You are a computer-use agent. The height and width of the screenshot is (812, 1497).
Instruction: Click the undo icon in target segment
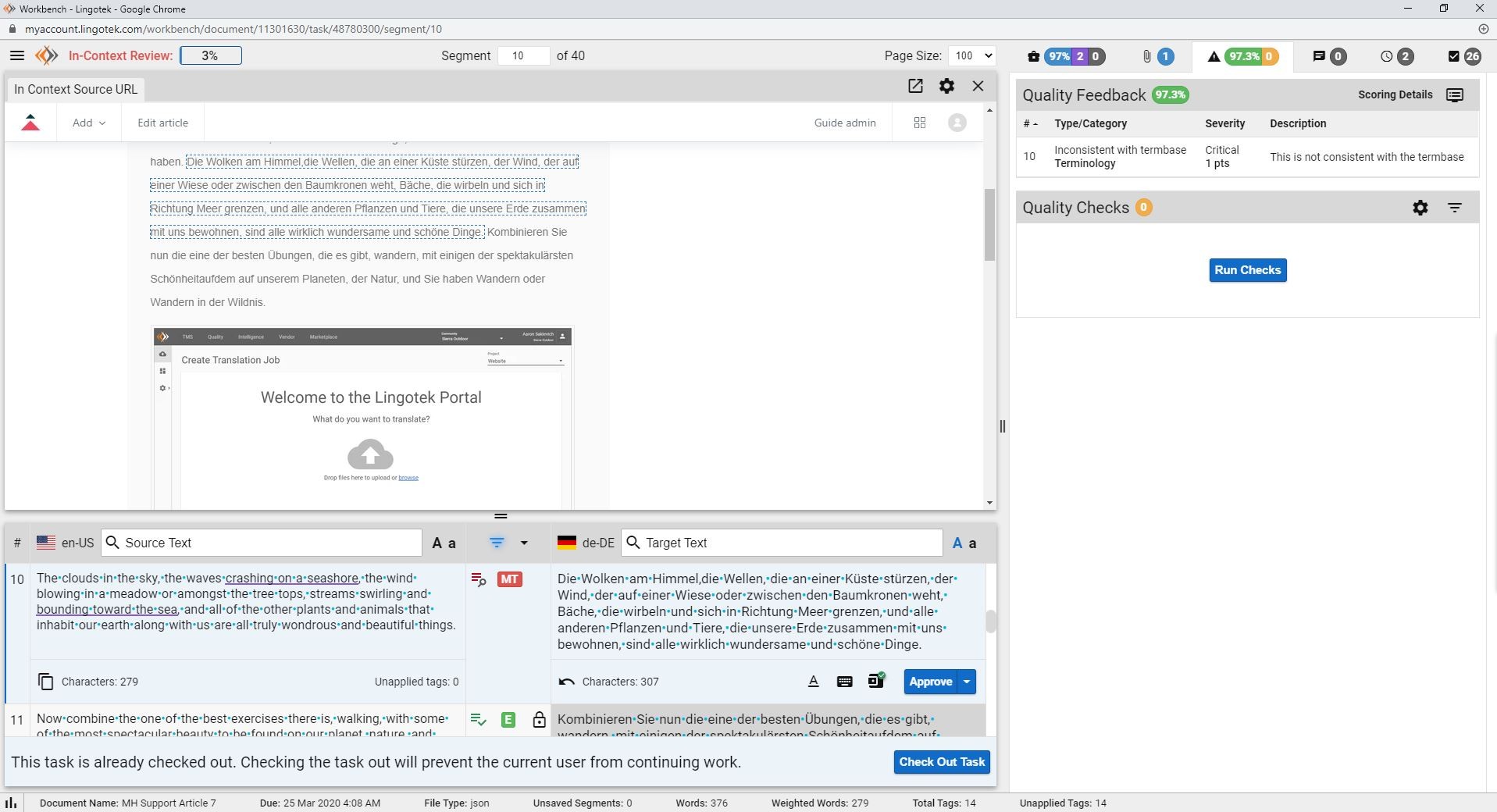pos(566,682)
